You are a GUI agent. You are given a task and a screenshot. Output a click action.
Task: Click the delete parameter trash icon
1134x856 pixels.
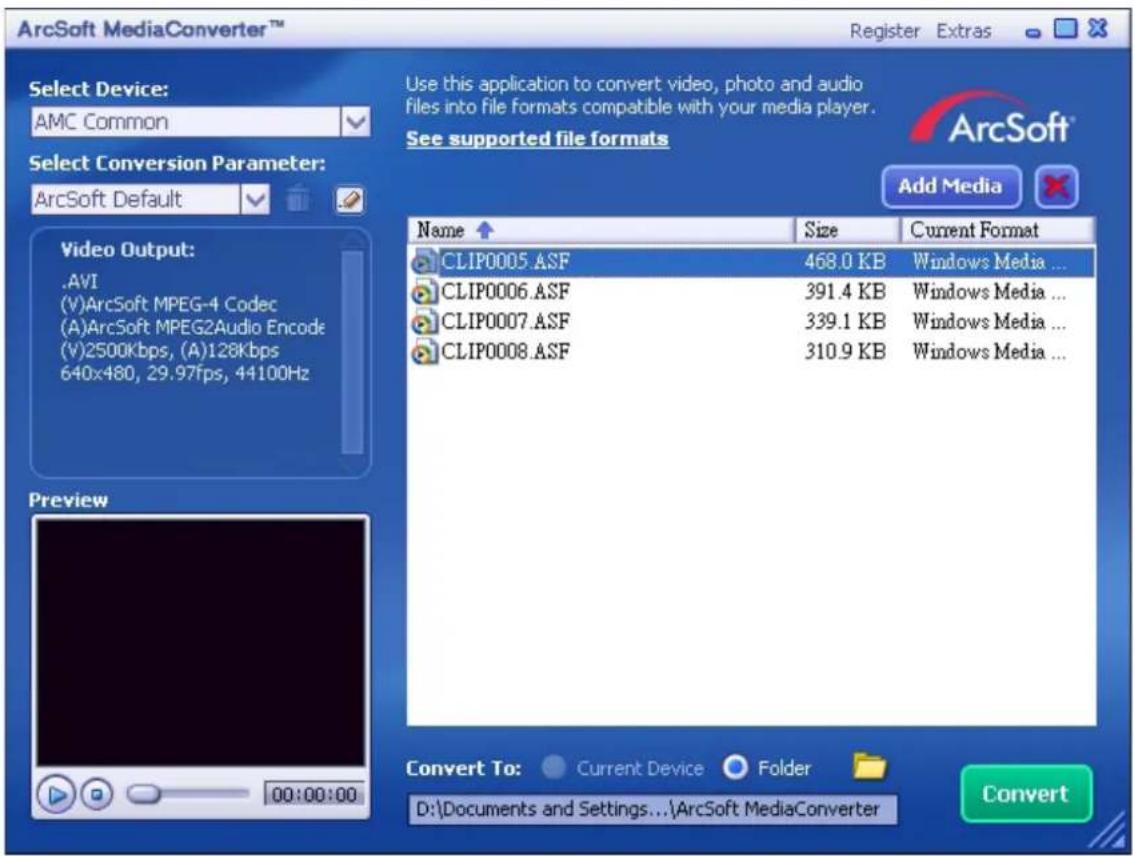point(297,198)
